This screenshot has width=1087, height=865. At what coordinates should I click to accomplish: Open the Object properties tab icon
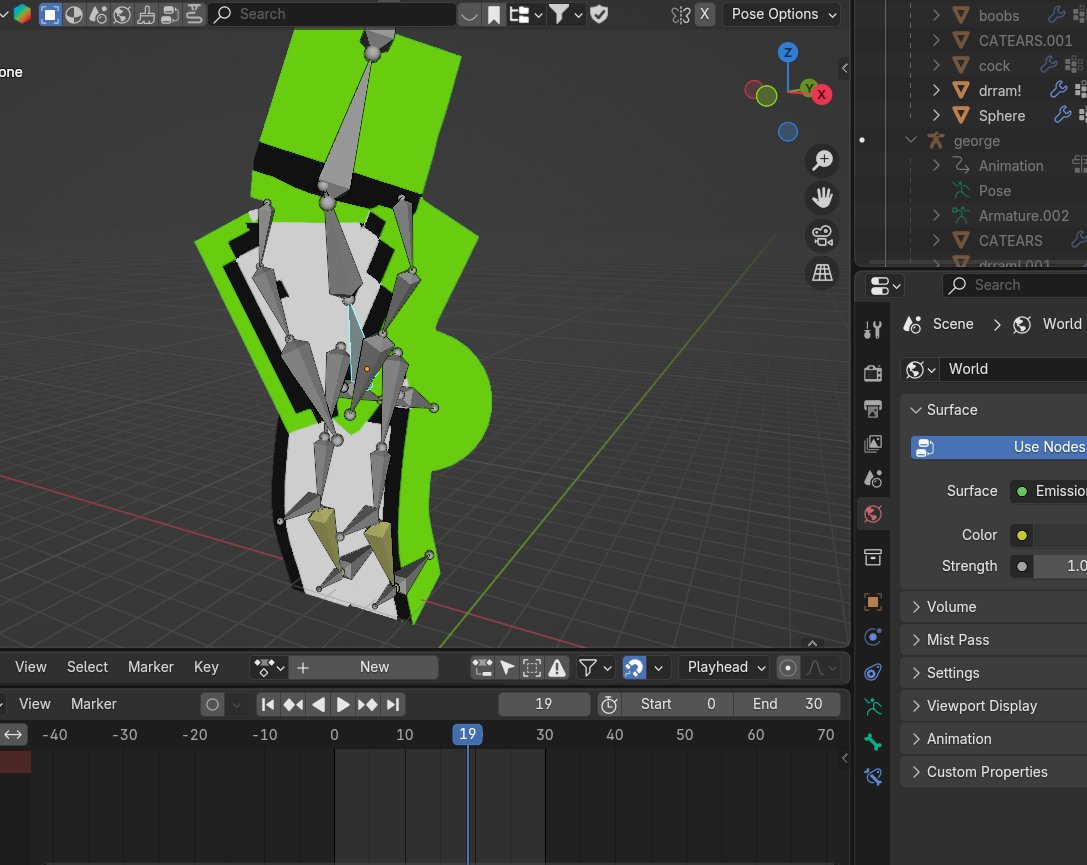873,602
